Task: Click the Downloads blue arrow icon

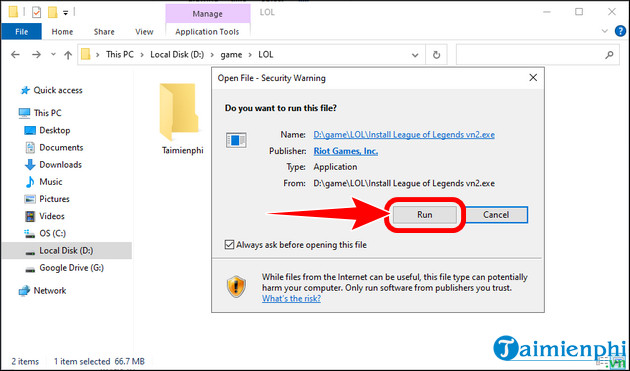Action: pyautogui.click(x=30, y=165)
